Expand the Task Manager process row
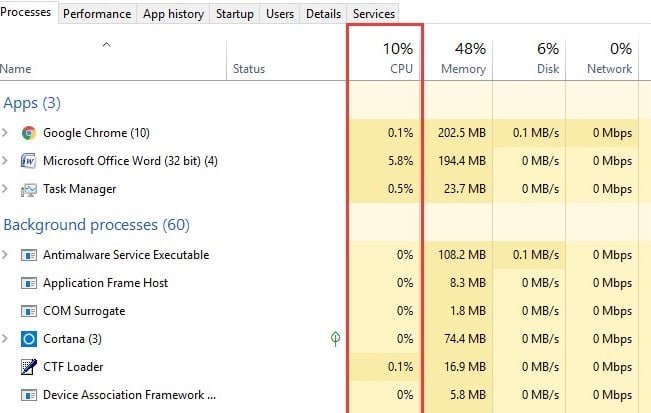Screen dimensions: 651x413 pos(5,189)
